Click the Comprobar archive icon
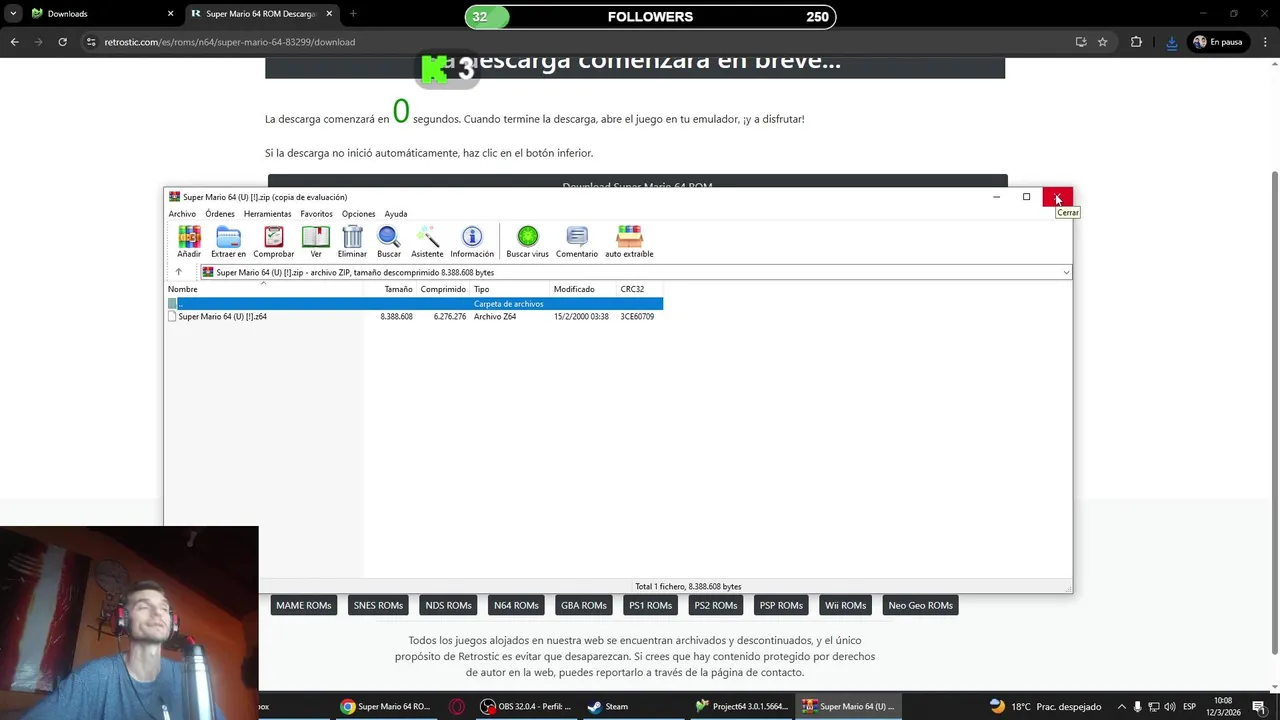The image size is (1280, 720). pyautogui.click(x=273, y=242)
